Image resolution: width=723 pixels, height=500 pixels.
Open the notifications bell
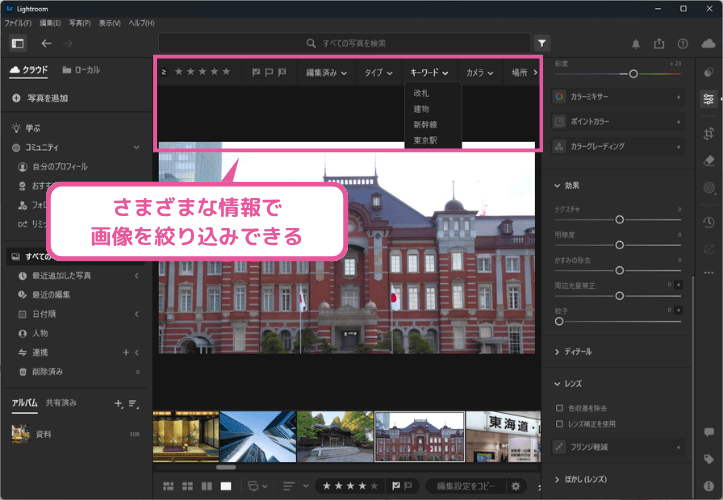tap(635, 44)
